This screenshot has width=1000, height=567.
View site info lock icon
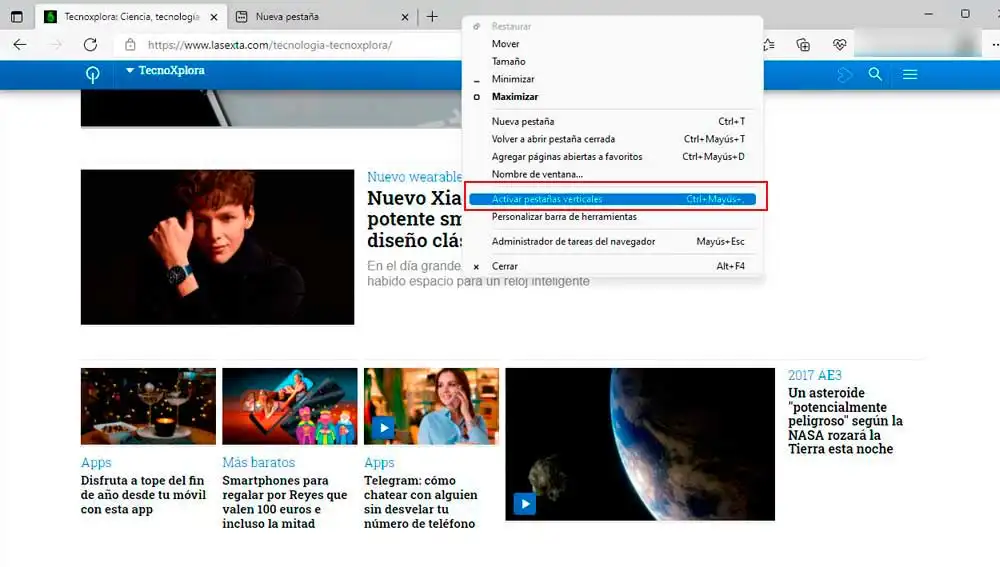(x=130, y=45)
